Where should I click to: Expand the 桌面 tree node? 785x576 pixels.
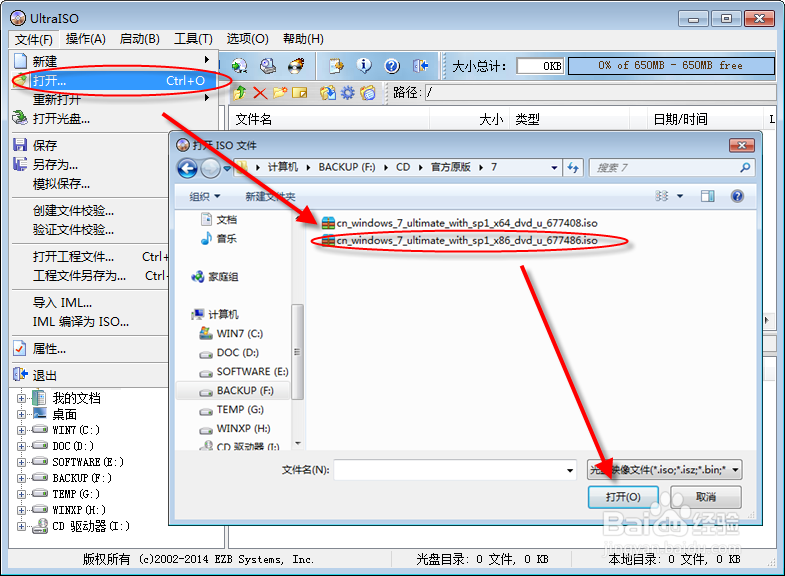[22, 414]
